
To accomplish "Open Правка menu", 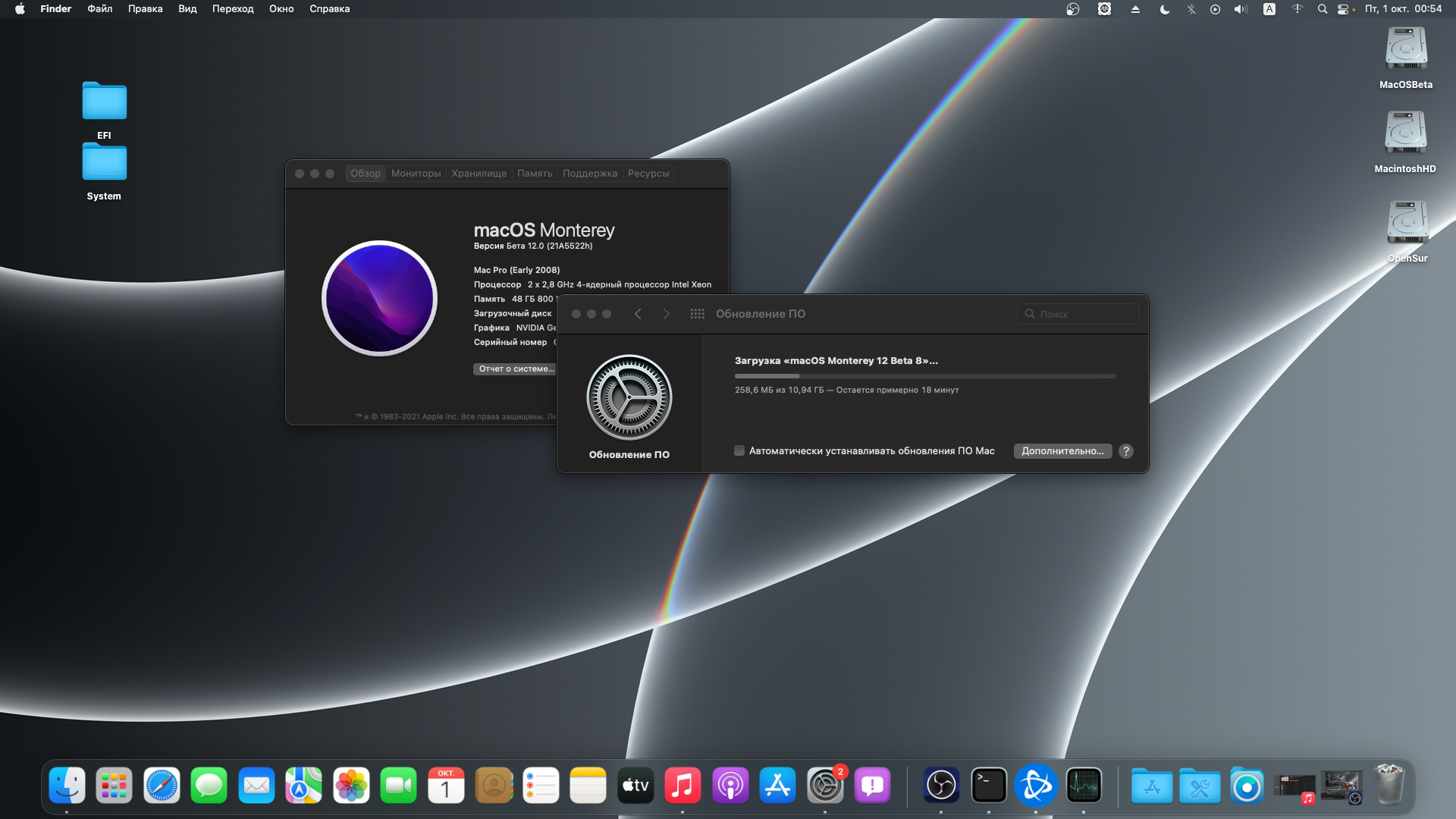I will point(145,9).
